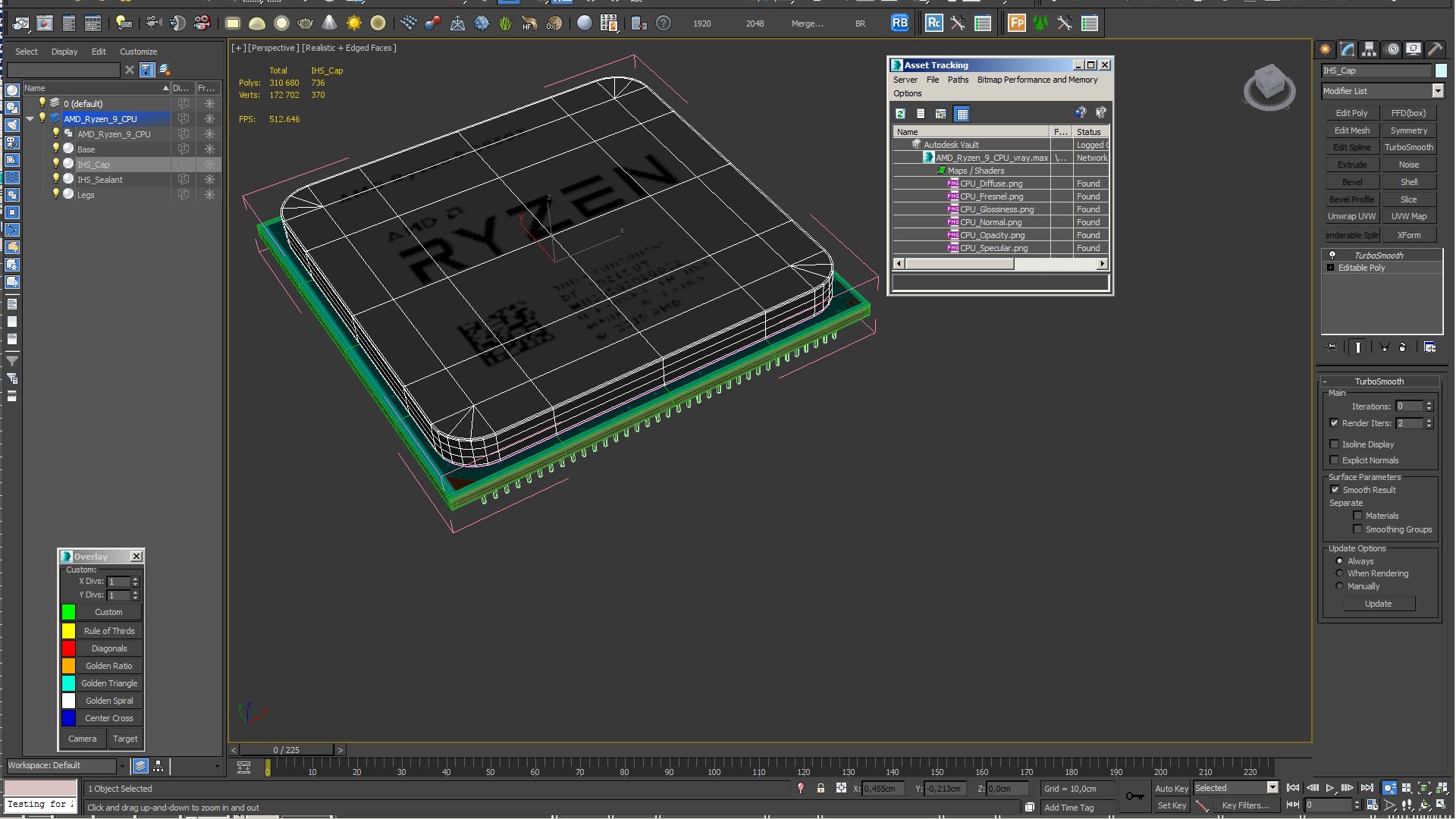Enable Isoline Display checkbox

tap(1335, 444)
